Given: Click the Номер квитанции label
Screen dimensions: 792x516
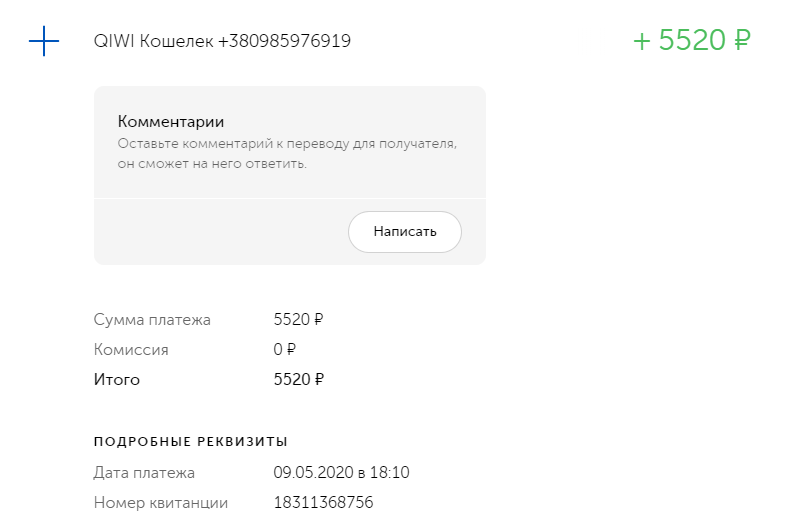Looking at the screenshot, I should [x=161, y=503].
